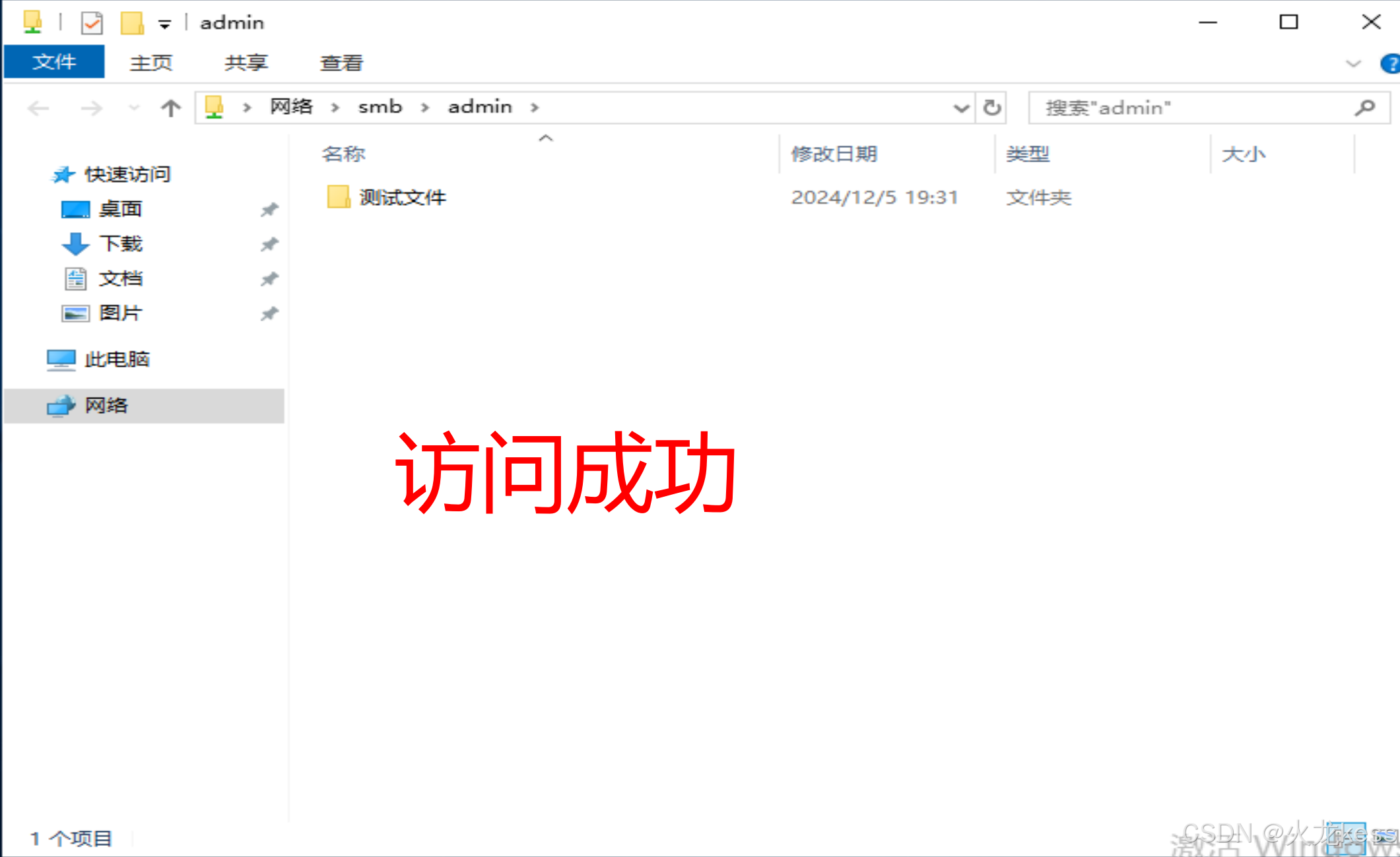Click chevron after smb in address path

point(425,108)
